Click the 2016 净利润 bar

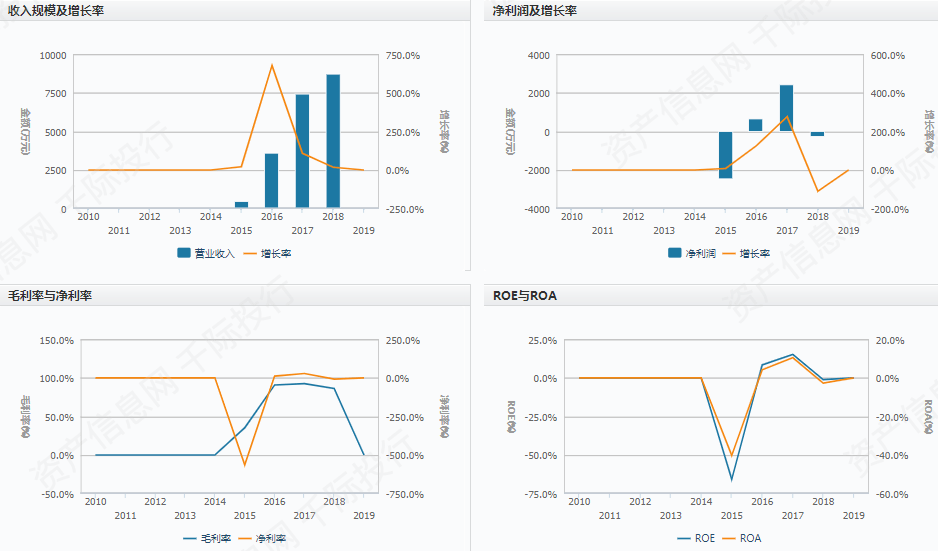(x=756, y=125)
